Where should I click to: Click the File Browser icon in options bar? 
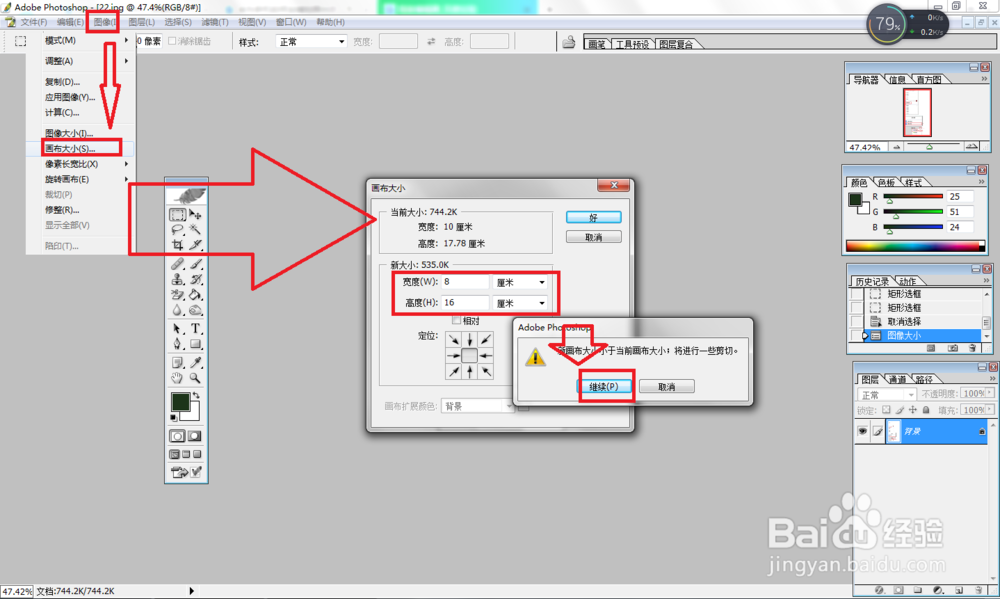tap(569, 42)
